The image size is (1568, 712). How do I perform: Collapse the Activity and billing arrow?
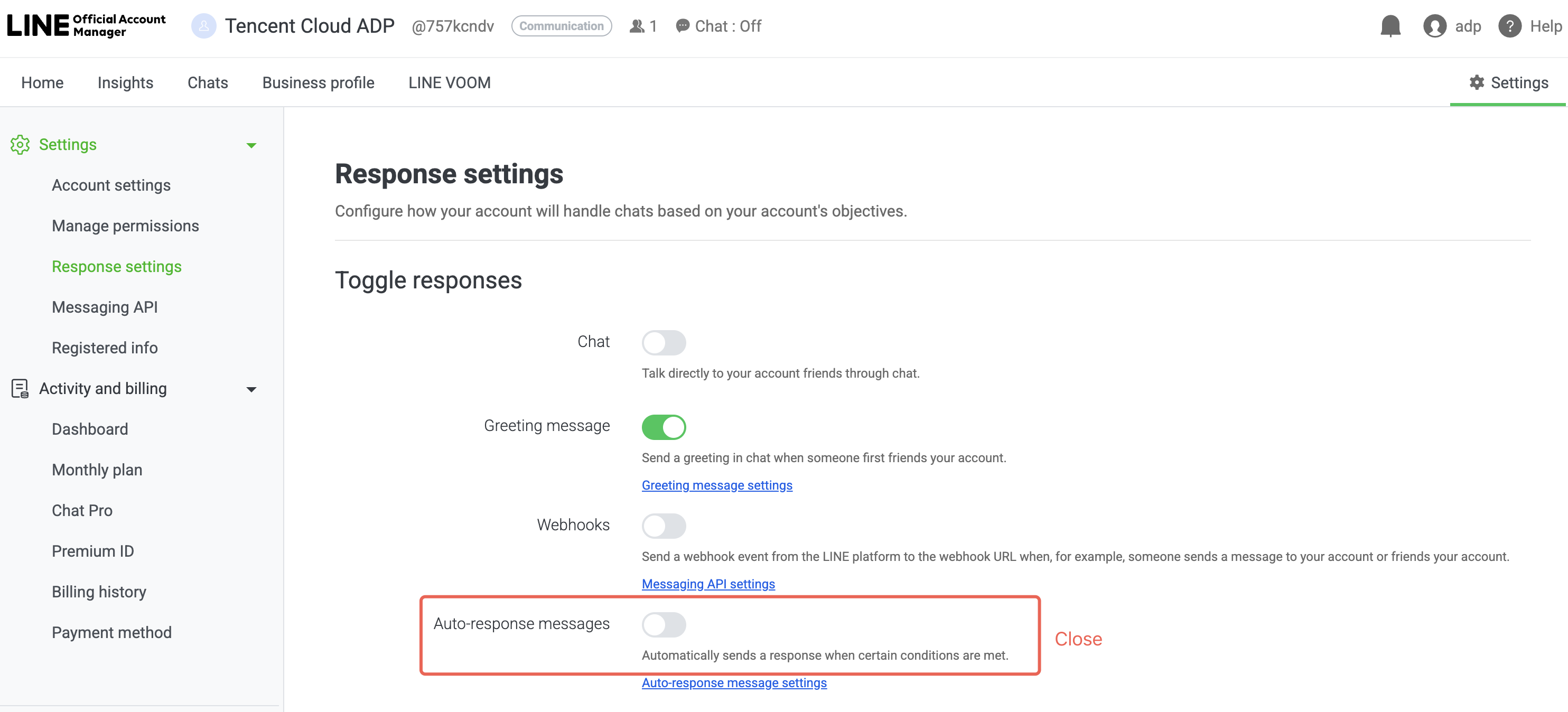point(251,389)
